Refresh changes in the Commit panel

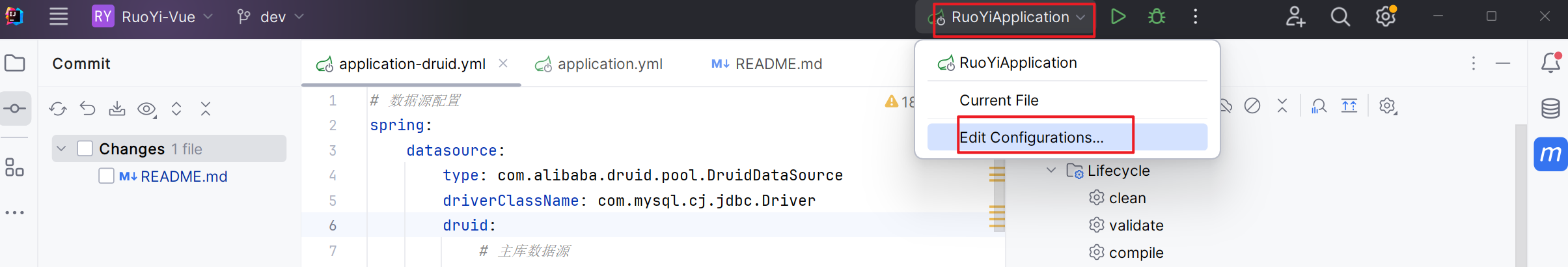coord(58,109)
